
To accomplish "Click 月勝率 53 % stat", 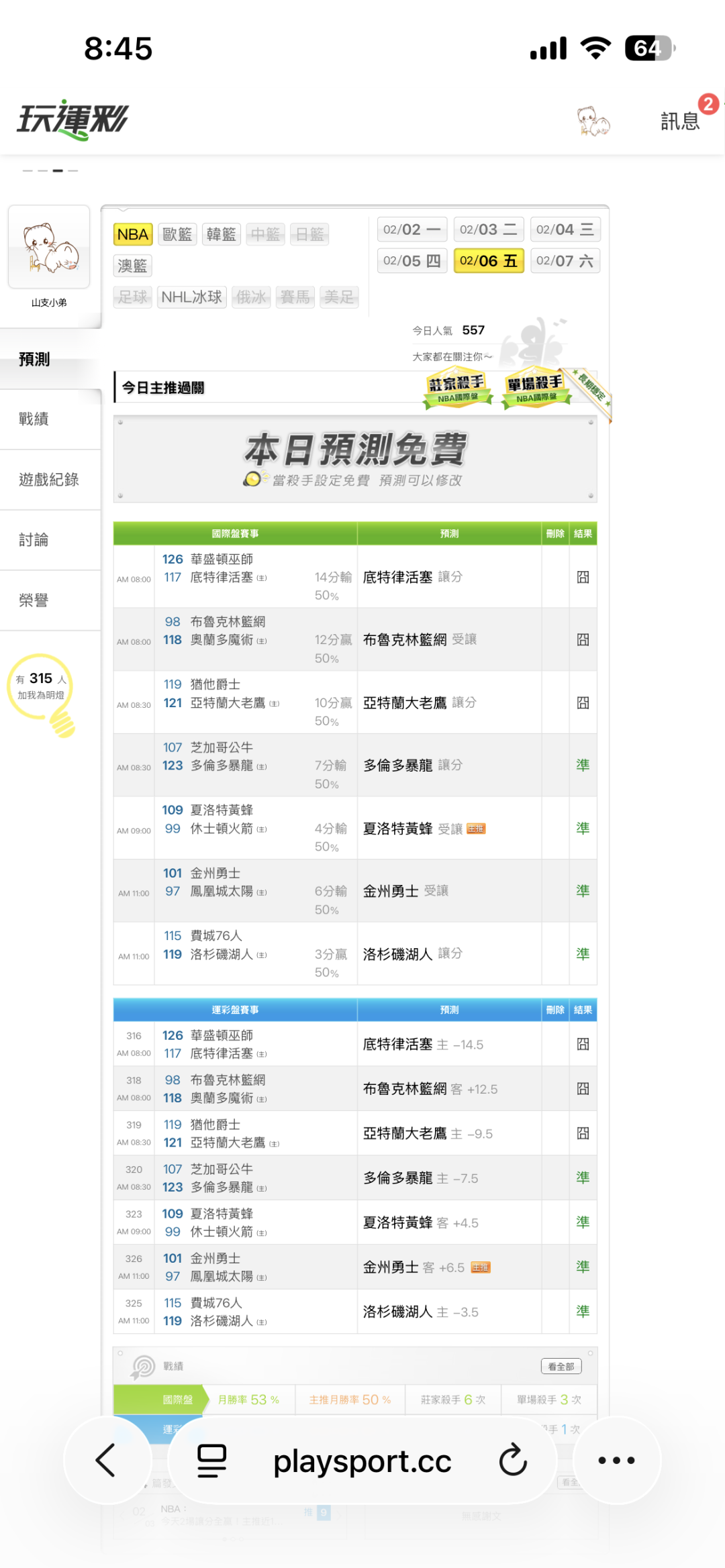I will click(x=249, y=1400).
